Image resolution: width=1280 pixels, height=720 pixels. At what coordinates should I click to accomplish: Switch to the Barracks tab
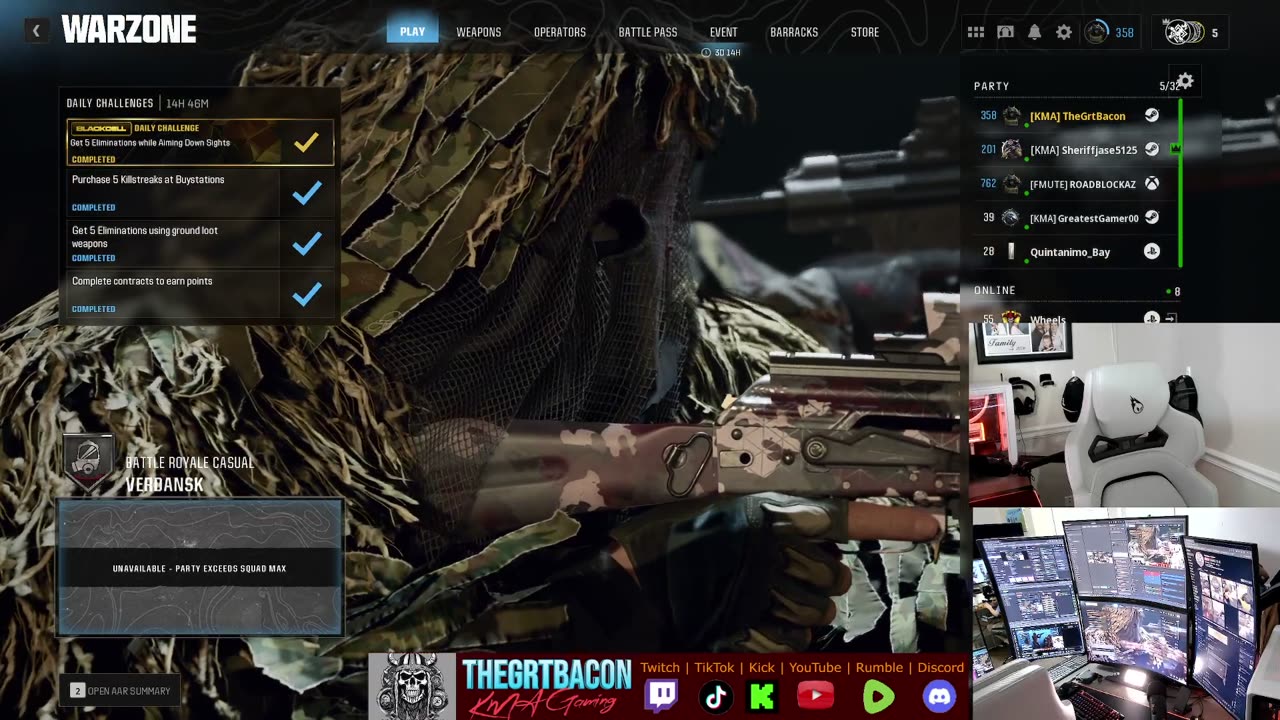pyautogui.click(x=794, y=32)
